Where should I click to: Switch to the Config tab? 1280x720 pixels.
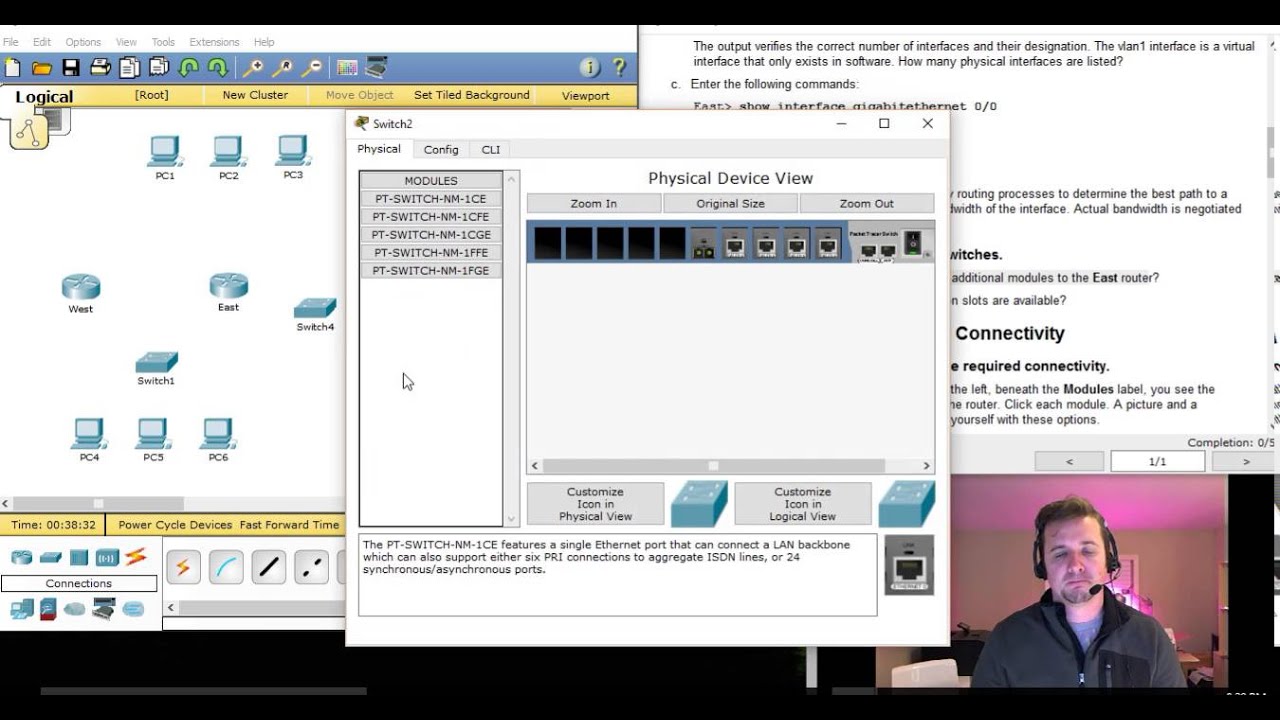(x=441, y=149)
